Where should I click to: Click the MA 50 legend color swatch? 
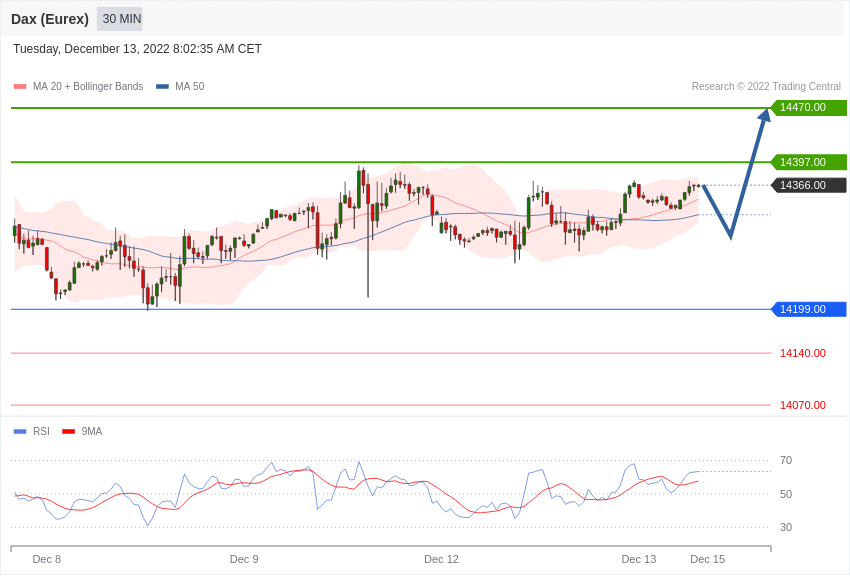coord(162,87)
